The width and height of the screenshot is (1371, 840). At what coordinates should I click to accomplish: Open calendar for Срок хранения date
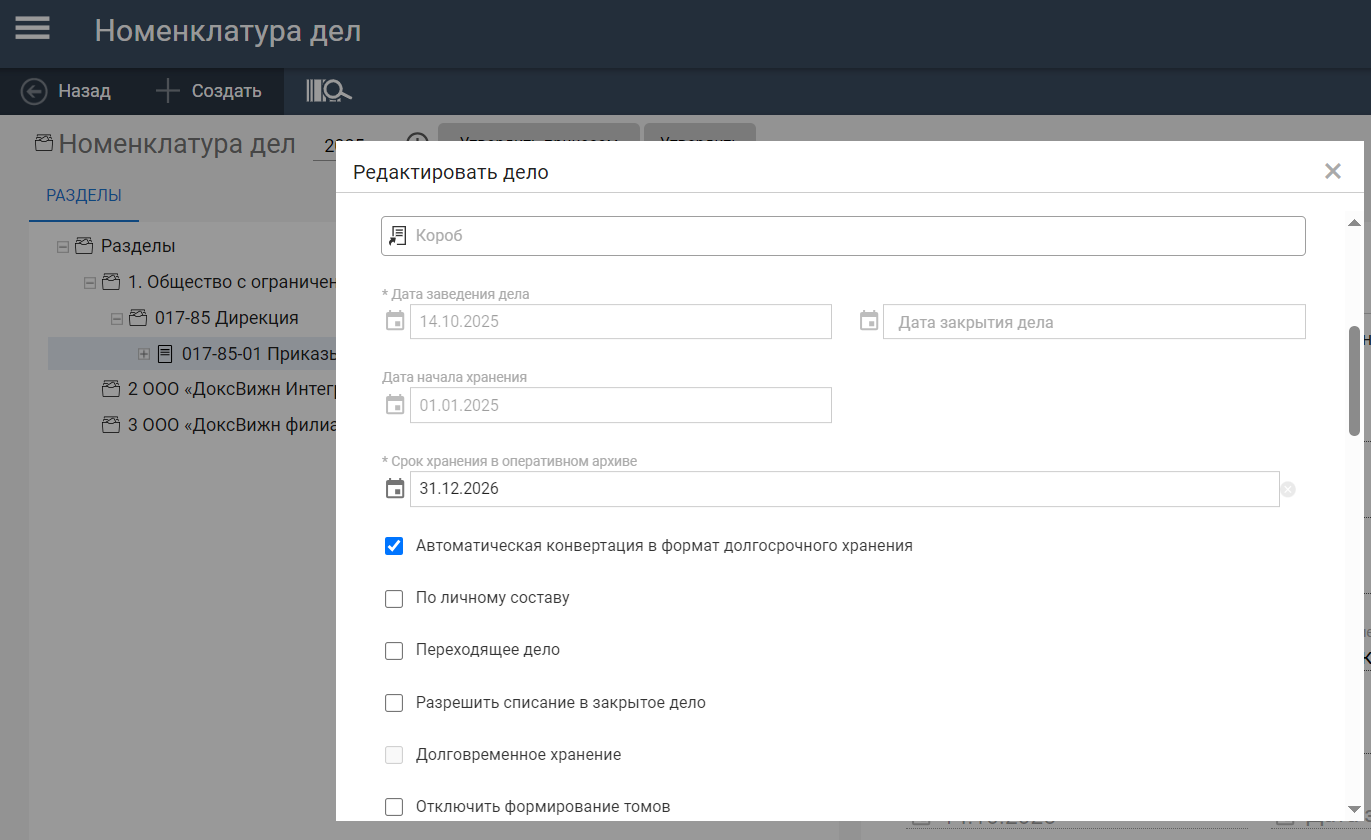click(x=395, y=489)
